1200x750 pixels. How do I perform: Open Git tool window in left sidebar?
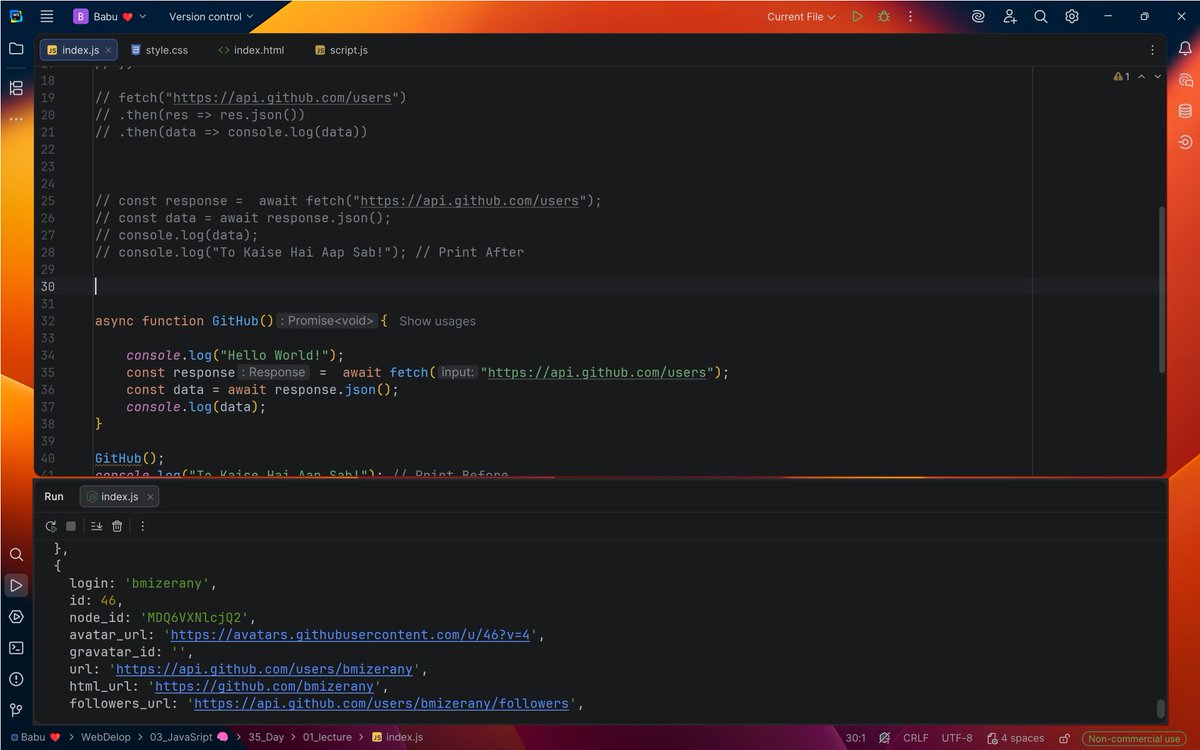pos(16,710)
